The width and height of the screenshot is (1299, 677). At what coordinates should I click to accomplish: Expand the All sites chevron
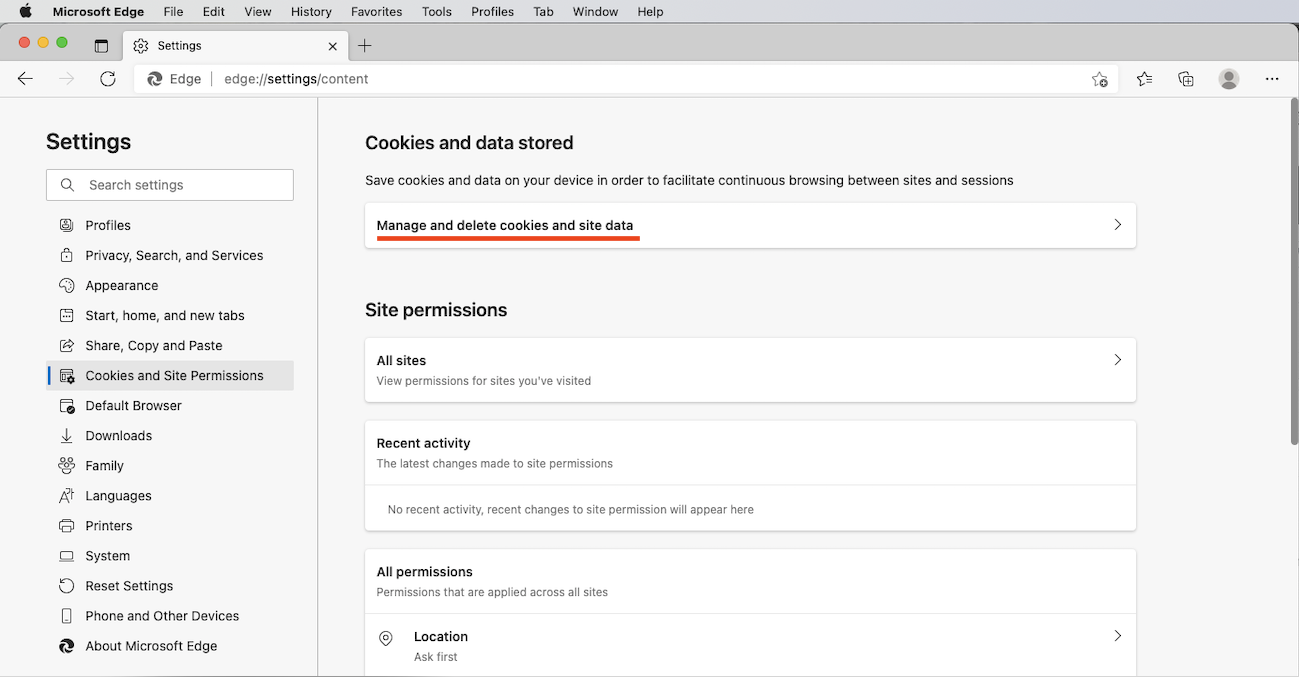pyautogui.click(x=1118, y=360)
